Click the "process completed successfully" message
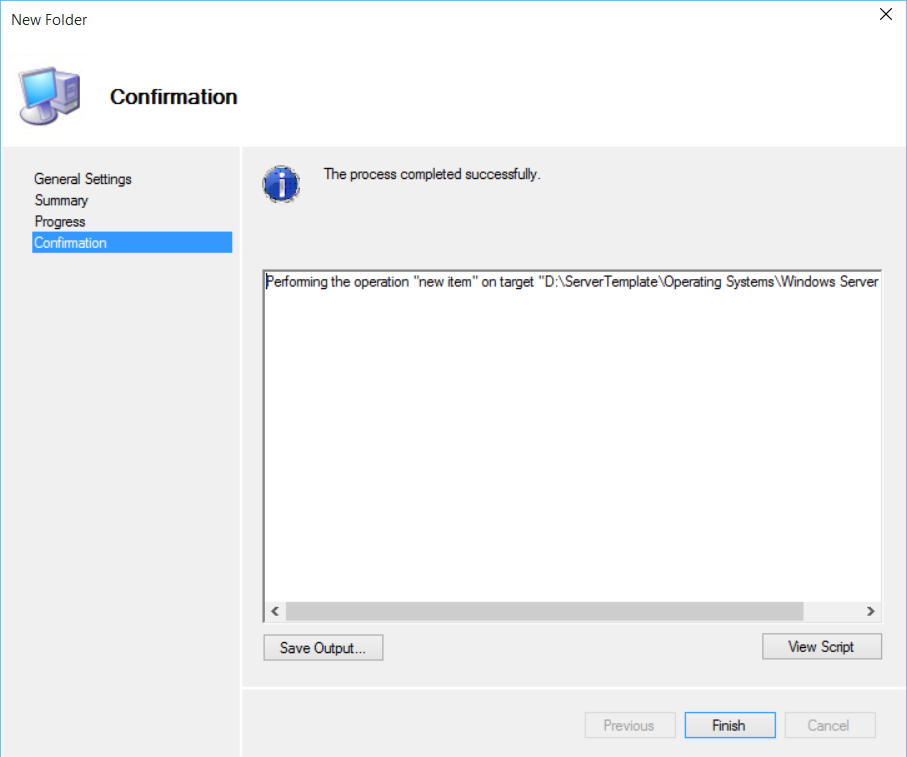The width and height of the screenshot is (907, 757). (x=432, y=174)
